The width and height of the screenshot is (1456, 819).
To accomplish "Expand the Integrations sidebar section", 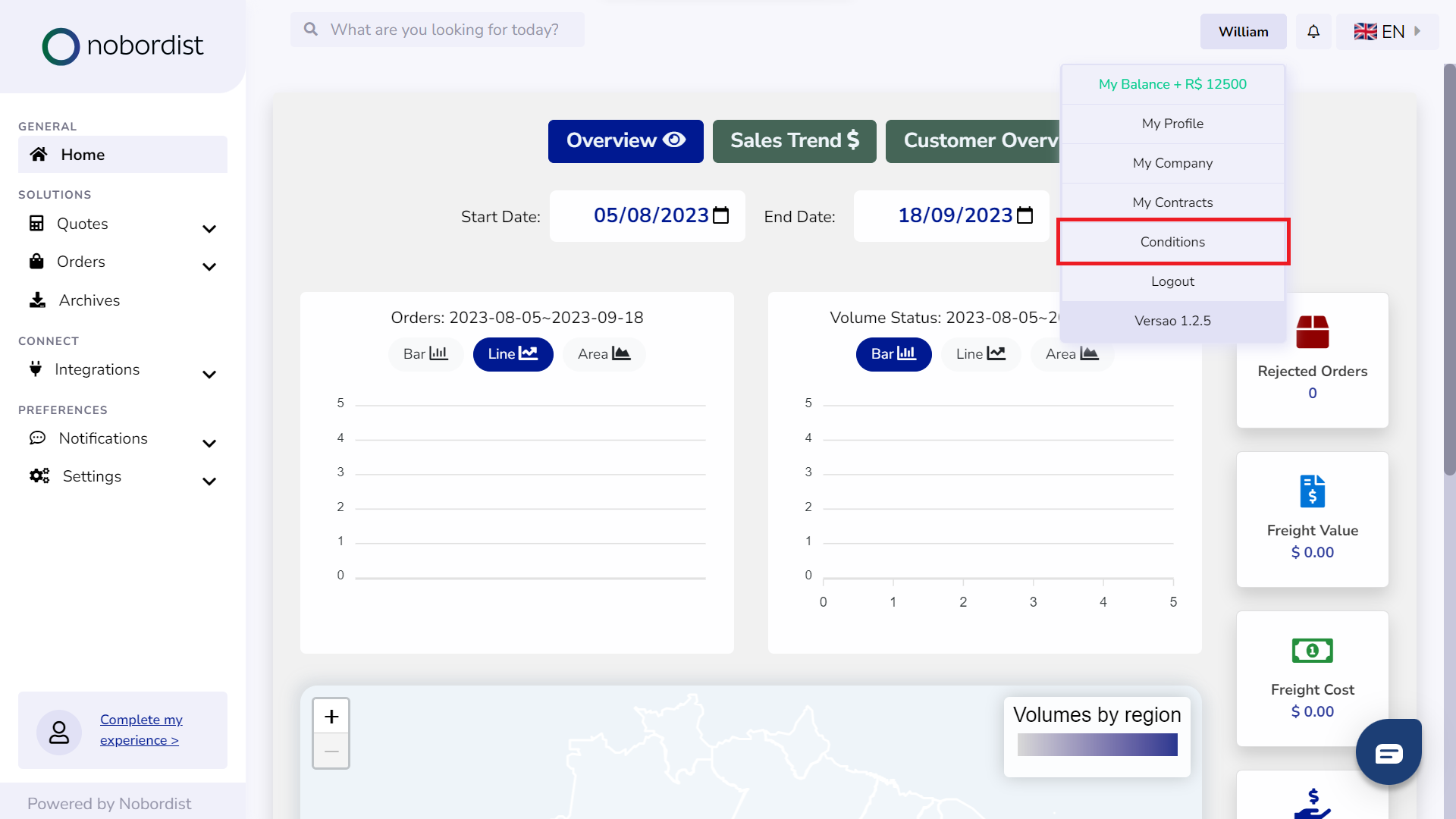I will click(209, 374).
